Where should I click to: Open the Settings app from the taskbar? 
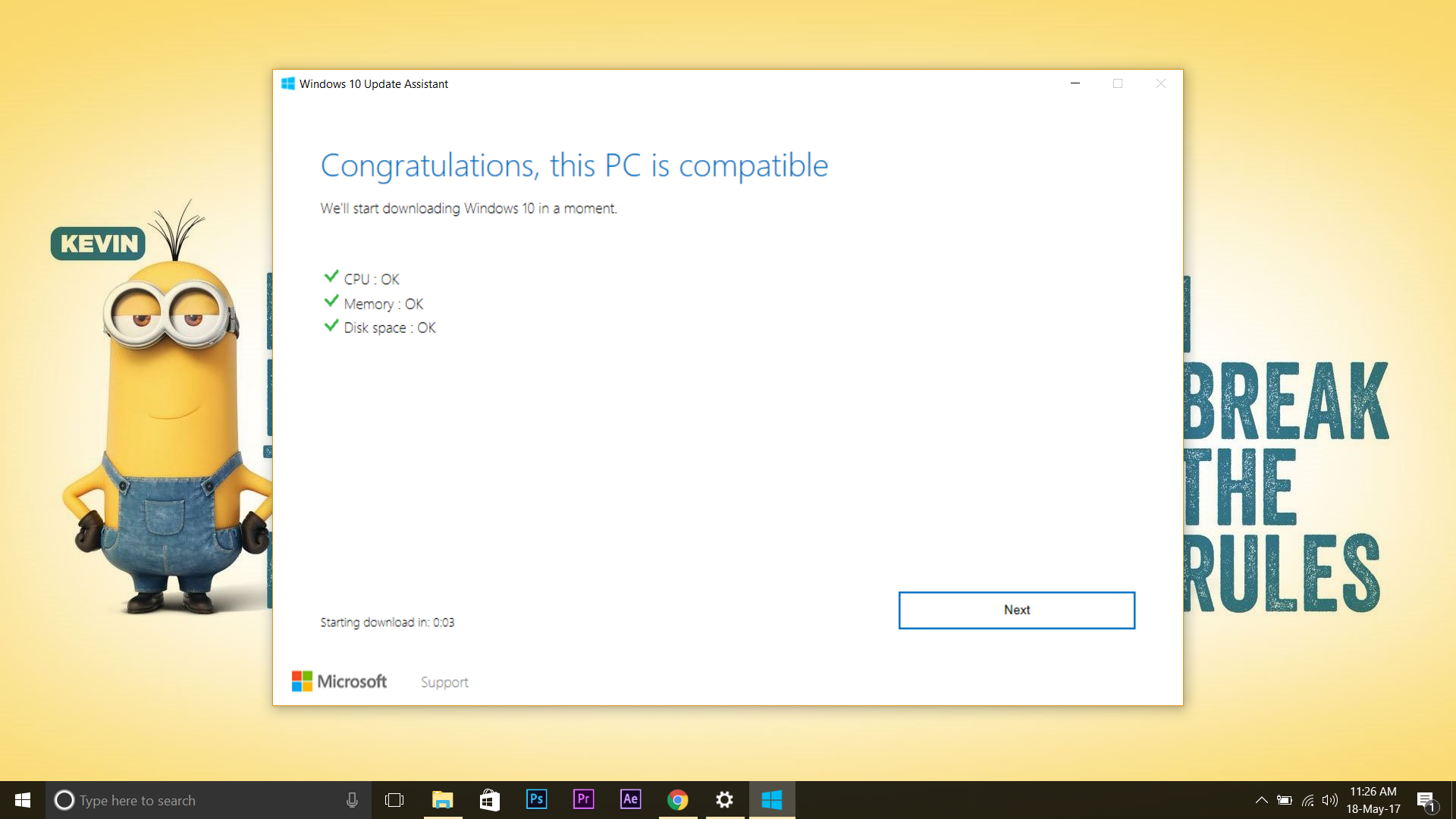(x=725, y=800)
